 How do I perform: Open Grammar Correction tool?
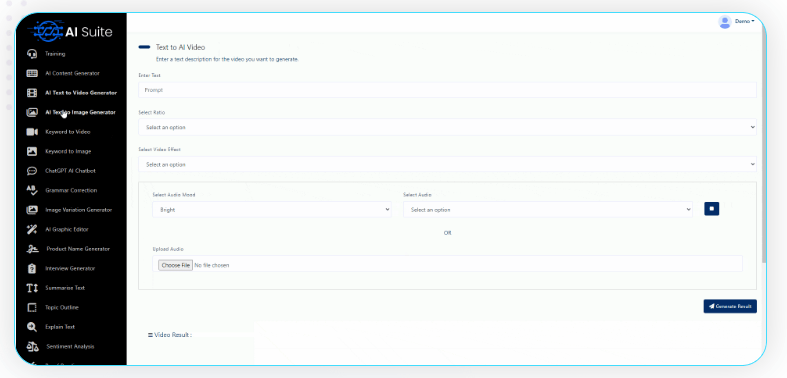pos(71,190)
